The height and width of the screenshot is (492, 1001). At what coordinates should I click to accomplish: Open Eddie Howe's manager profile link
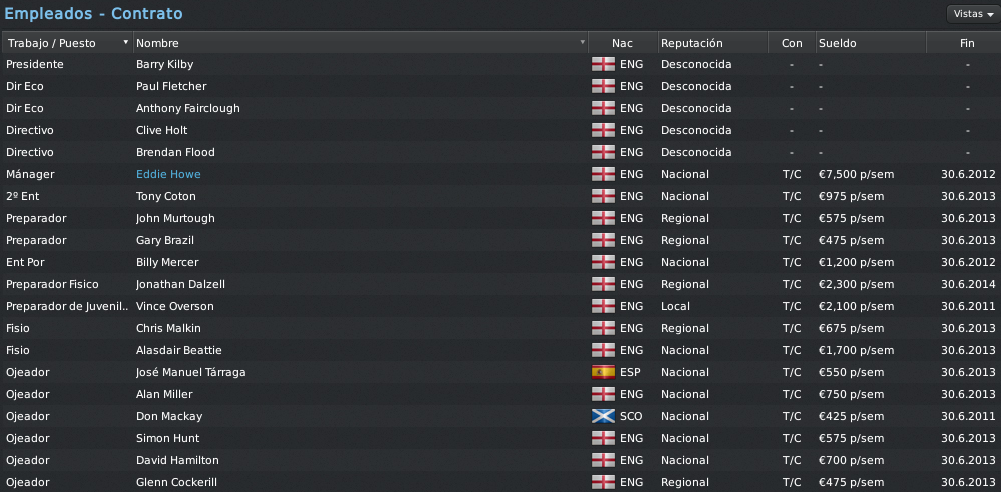[168, 174]
